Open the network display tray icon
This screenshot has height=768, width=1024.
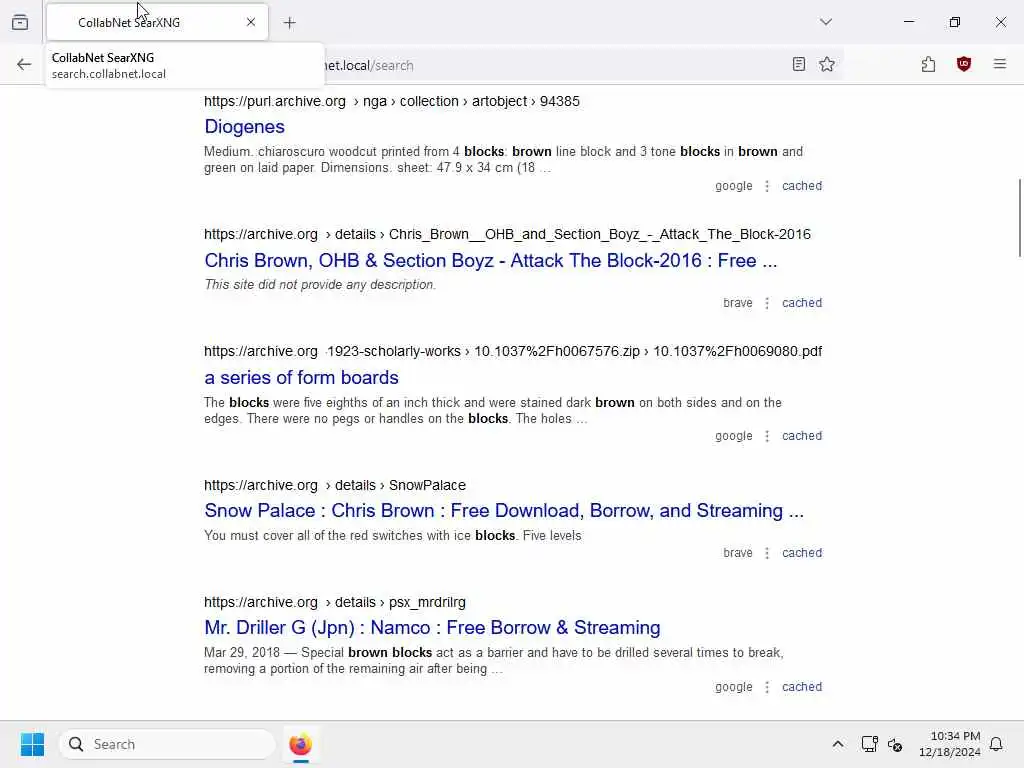click(869, 744)
